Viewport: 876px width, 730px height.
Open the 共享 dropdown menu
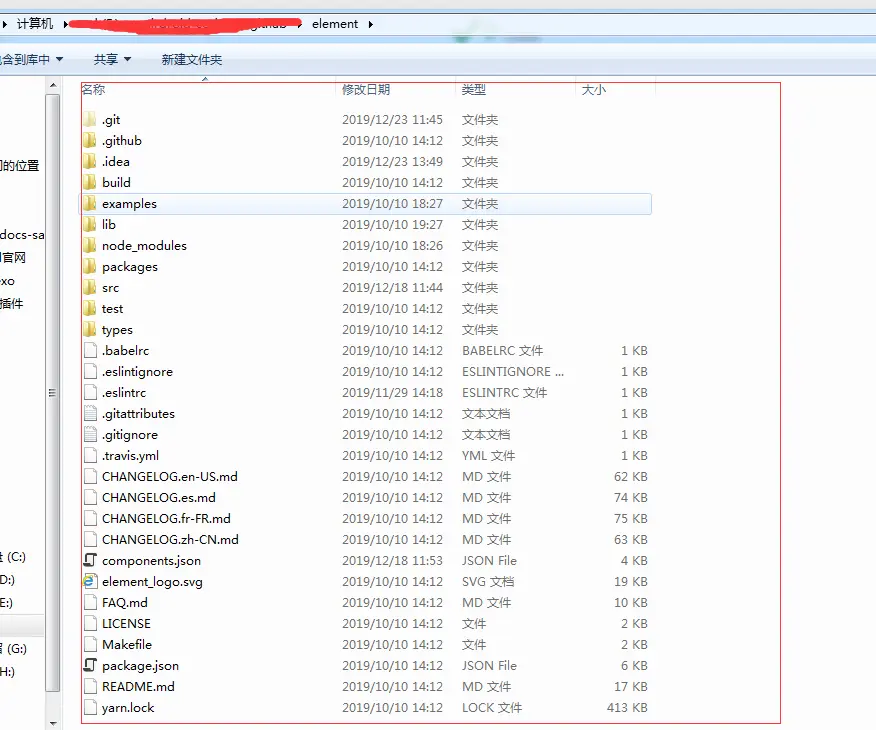pyautogui.click(x=112, y=59)
